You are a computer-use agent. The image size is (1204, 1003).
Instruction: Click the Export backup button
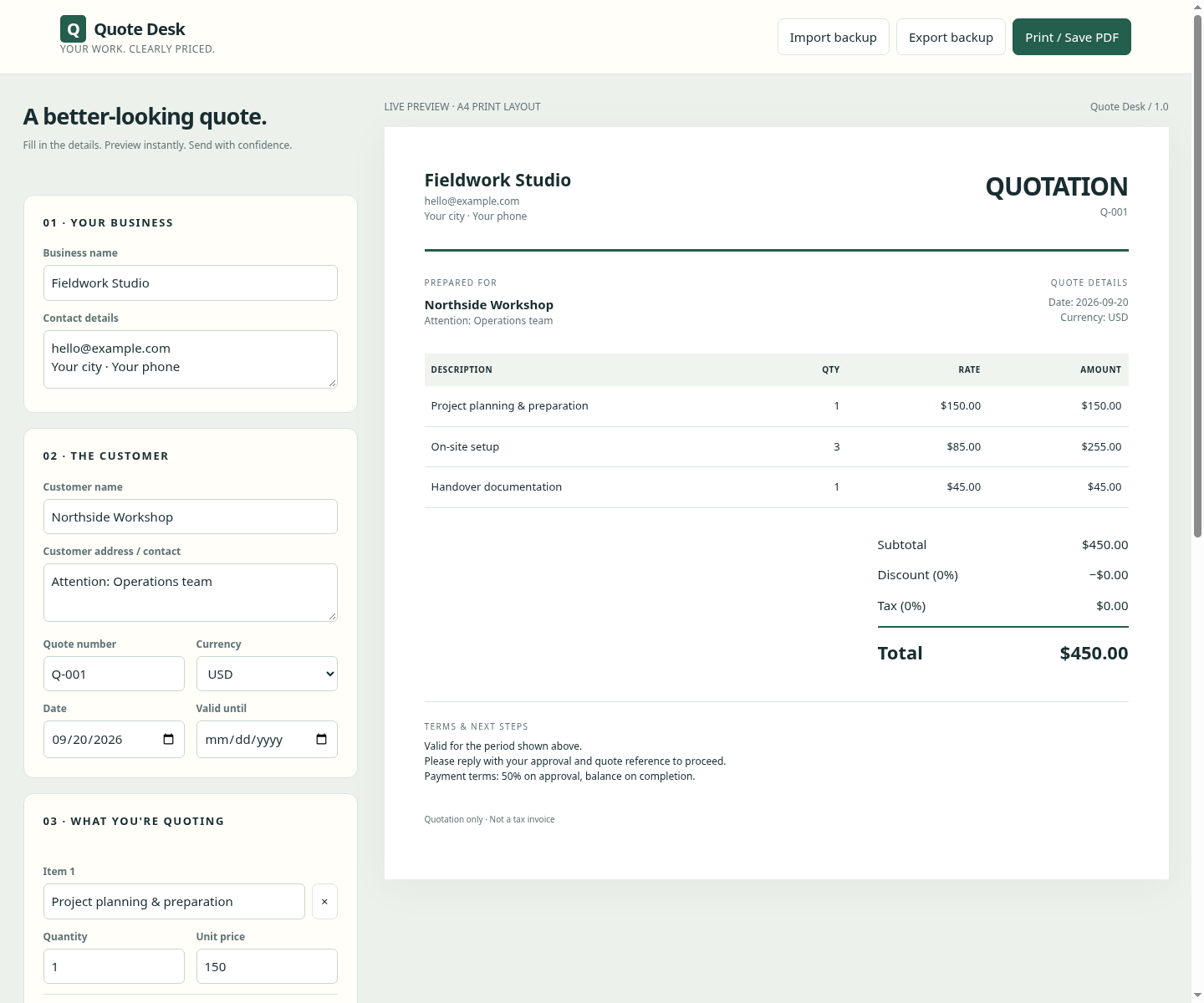pos(951,37)
